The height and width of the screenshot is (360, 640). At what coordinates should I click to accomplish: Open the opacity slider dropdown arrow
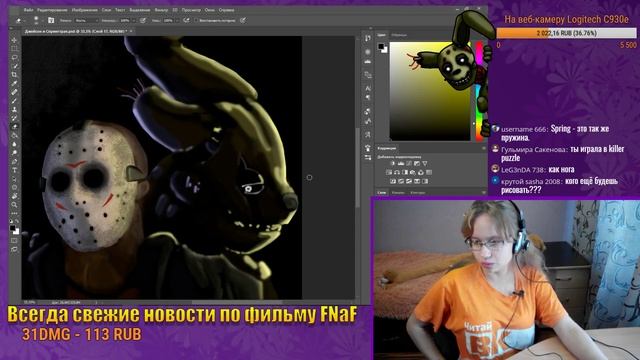pos(133,20)
